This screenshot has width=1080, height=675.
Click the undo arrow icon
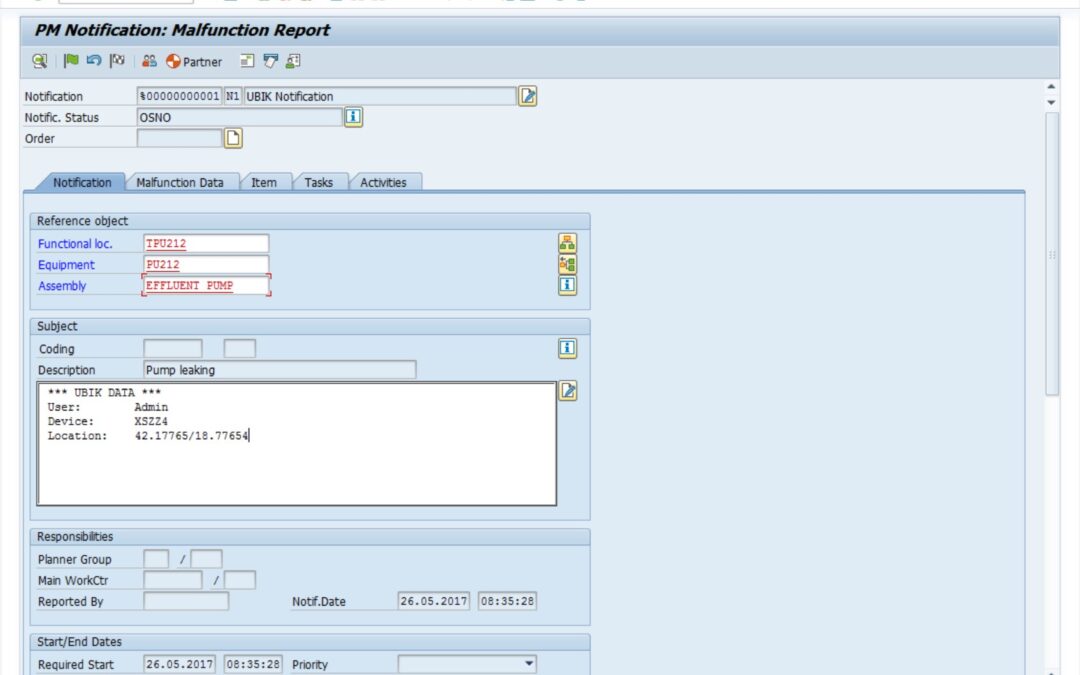pos(93,61)
